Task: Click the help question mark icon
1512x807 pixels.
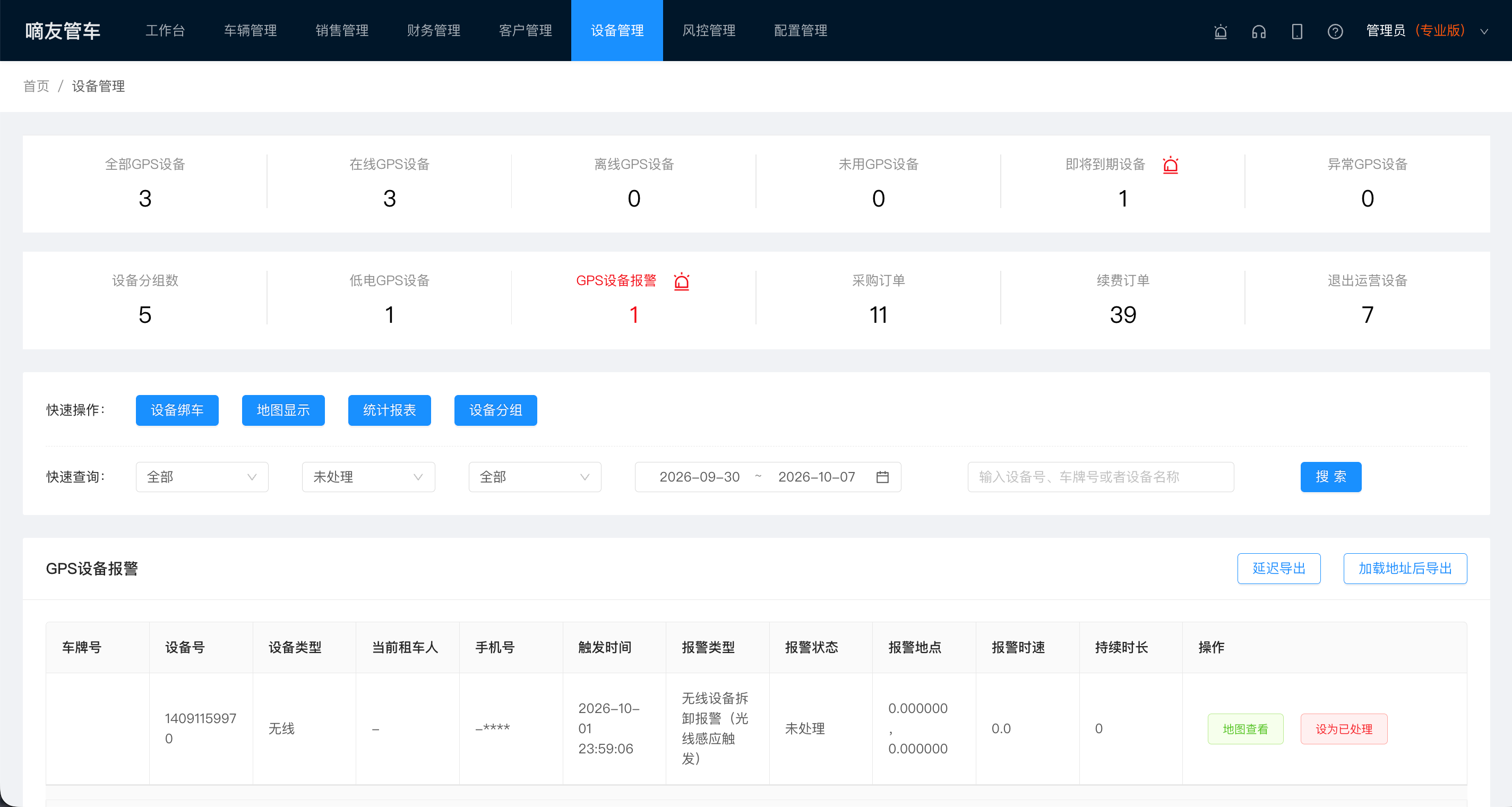Action: pyautogui.click(x=1335, y=31)
